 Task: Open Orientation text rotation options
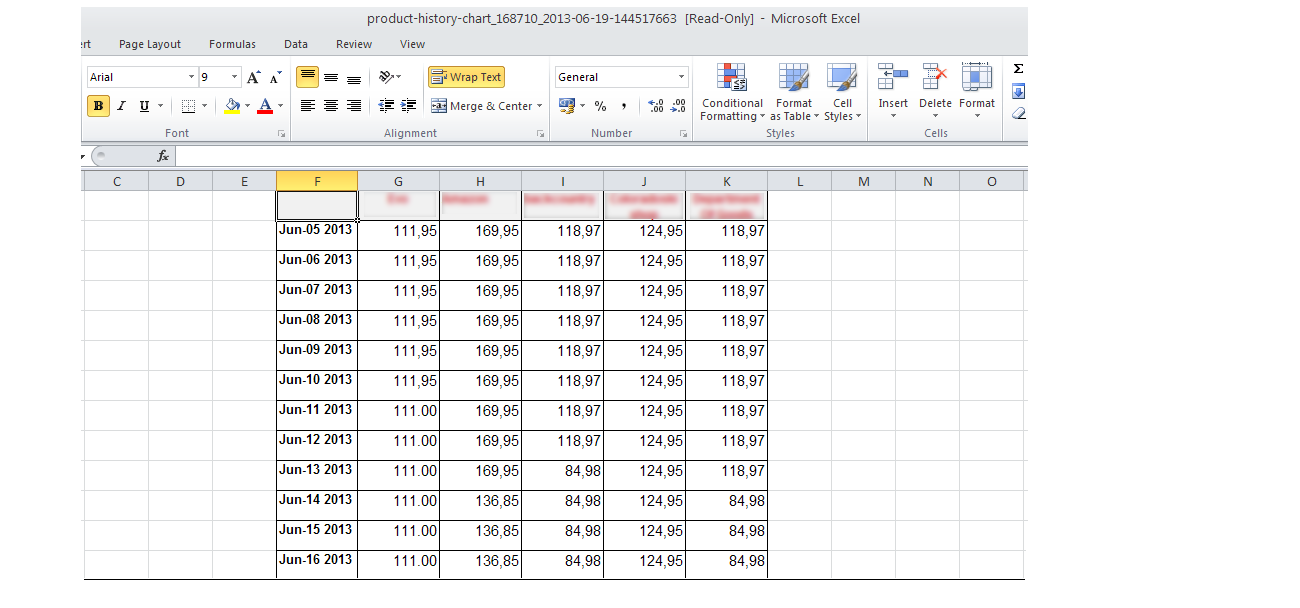[x=389, y=77]
